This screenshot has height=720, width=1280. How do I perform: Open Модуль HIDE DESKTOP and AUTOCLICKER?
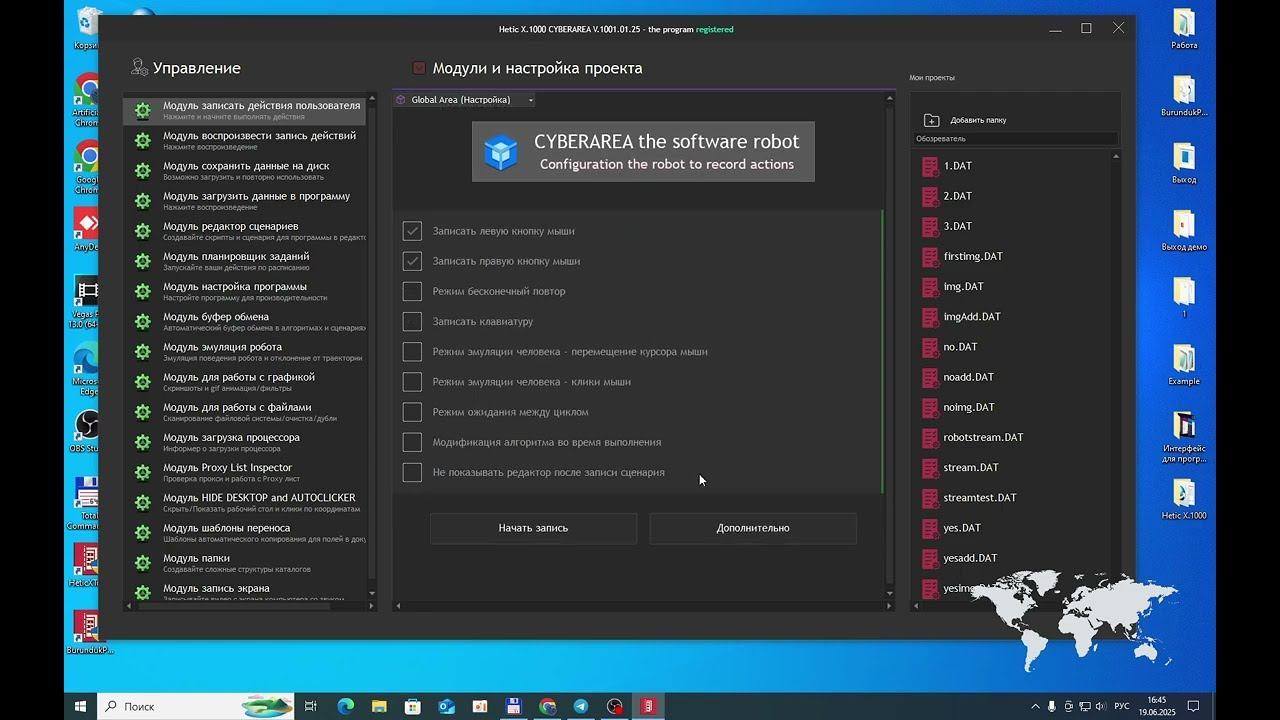pyautogui.click(x=246, y=502)
